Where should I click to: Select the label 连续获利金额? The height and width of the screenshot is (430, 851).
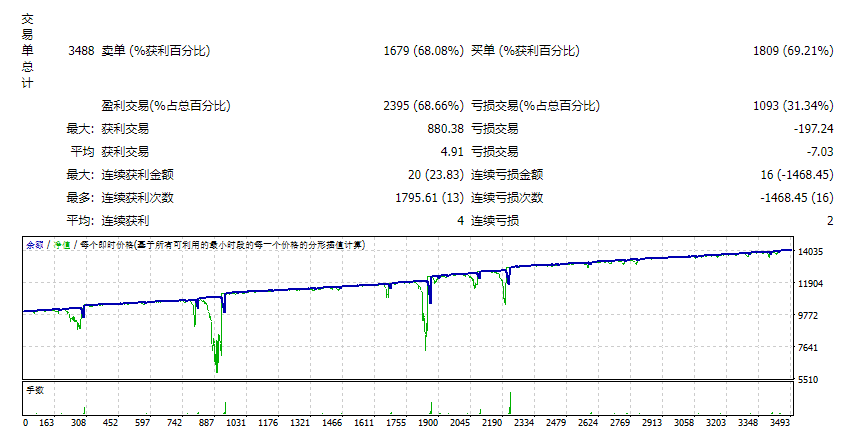point(137,175)
